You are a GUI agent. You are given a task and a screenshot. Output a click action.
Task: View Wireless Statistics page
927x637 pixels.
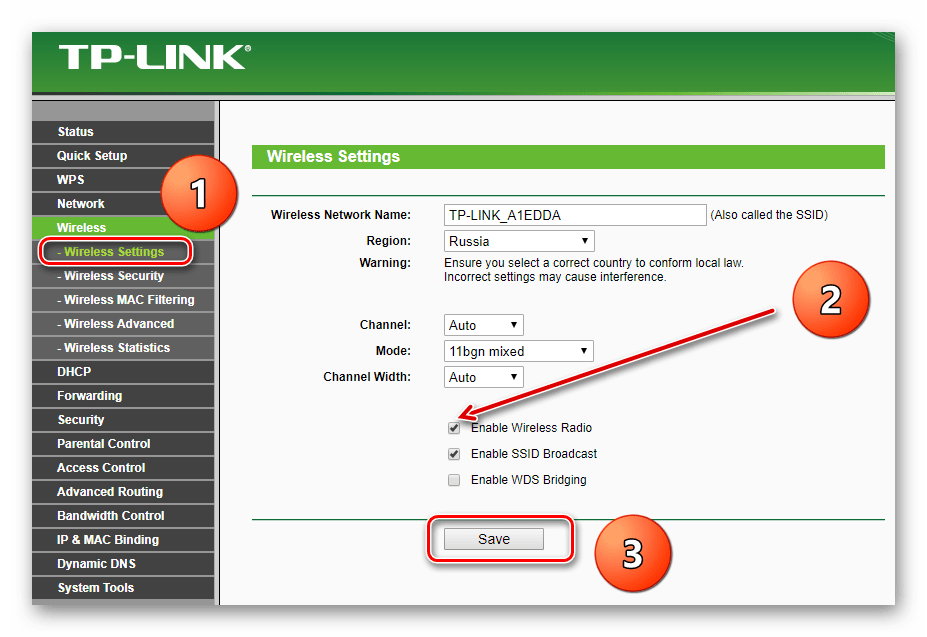(123, 348)
